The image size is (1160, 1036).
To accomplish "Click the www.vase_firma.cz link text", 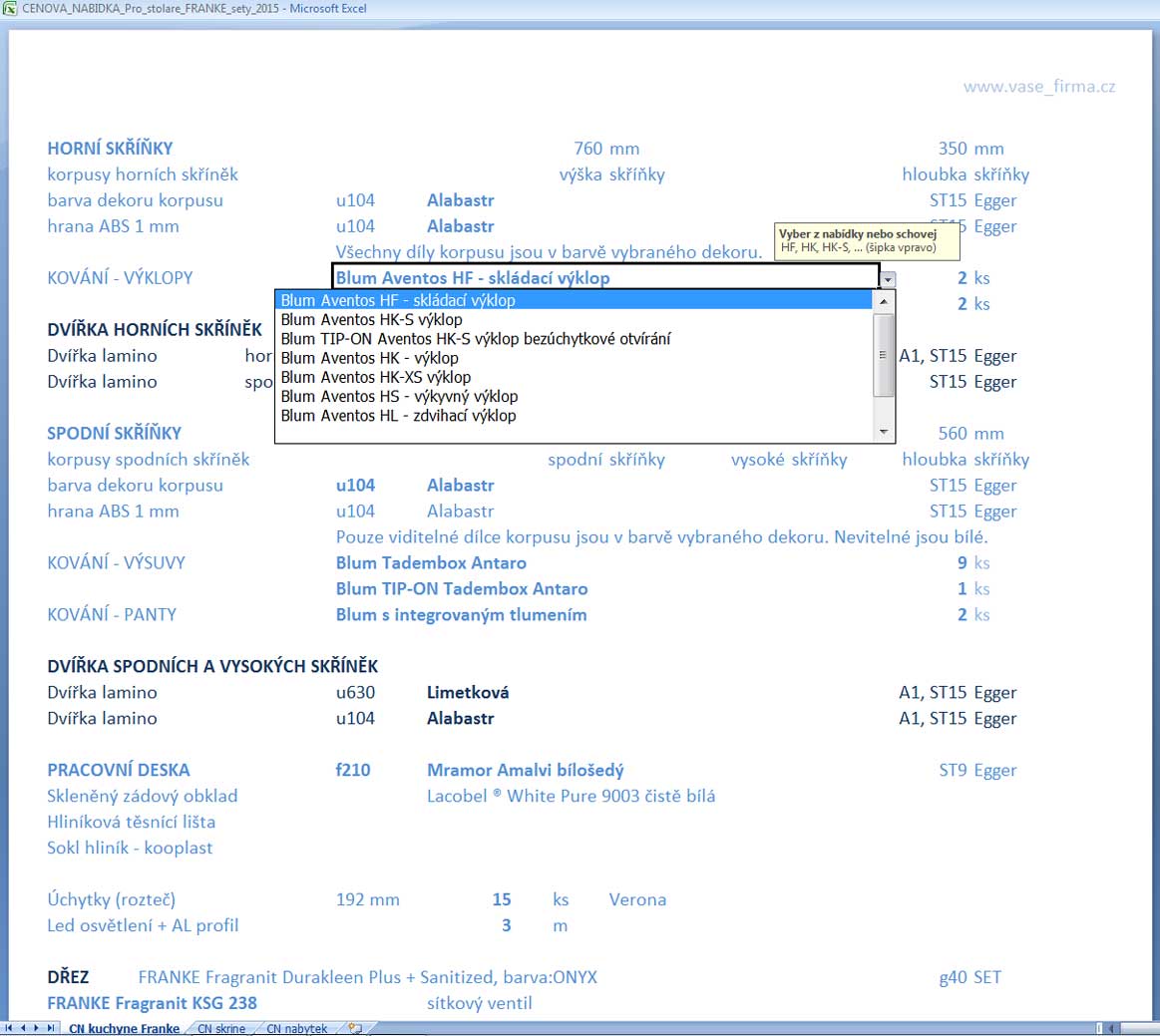I will (x=1038, y=87).
